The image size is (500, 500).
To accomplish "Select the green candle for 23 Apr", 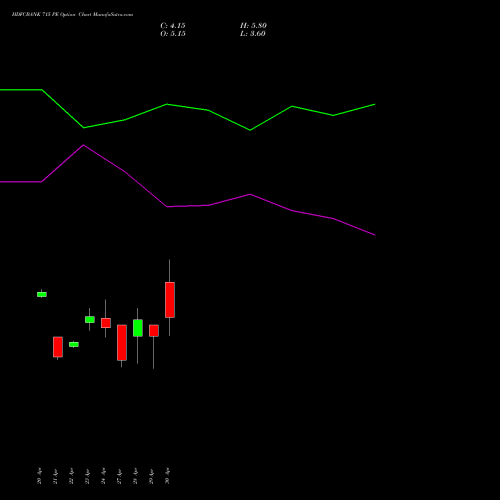I will (x=90, y=319).
